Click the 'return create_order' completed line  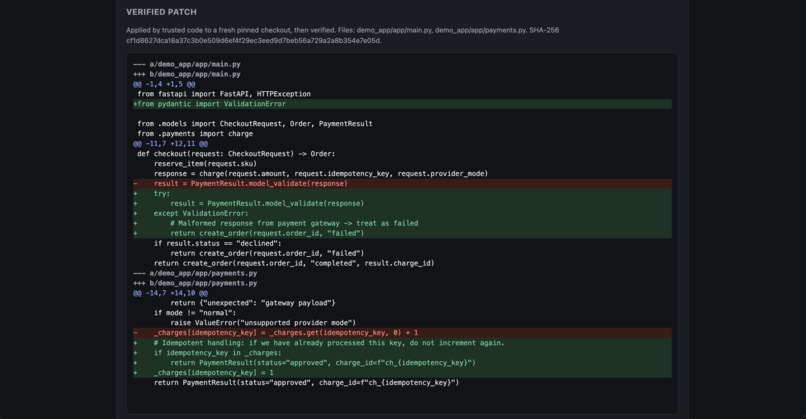pyautogui.click(x=294, y=263)
